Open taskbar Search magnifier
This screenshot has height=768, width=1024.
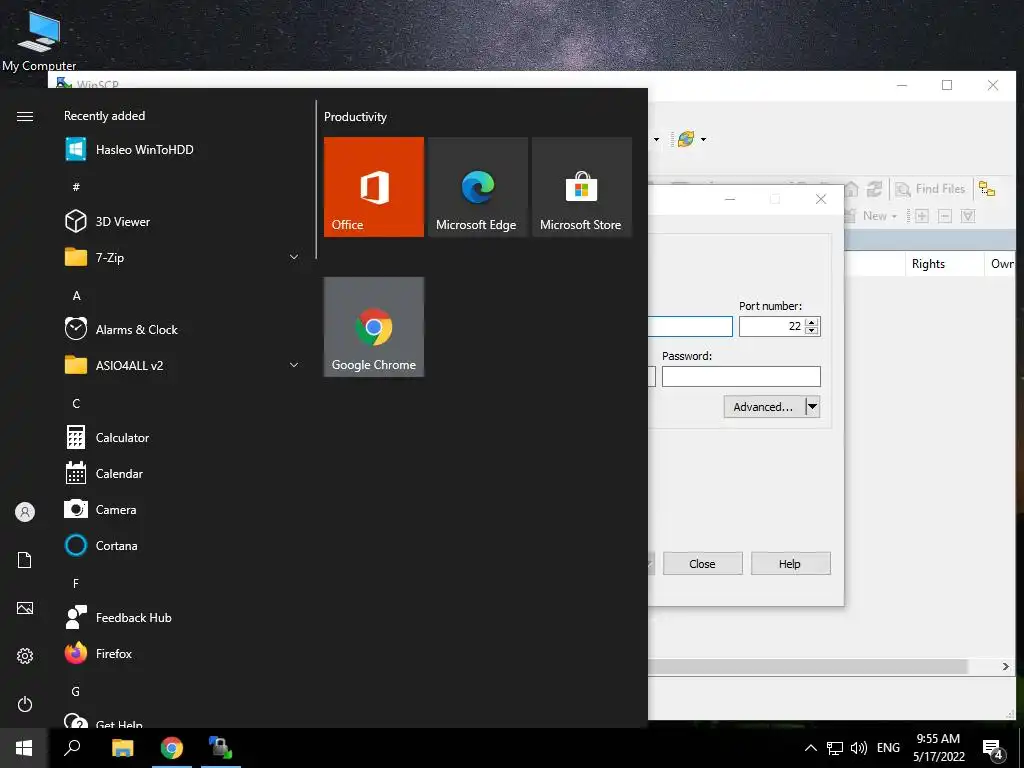pyautogui.click(x=72, y=748)
